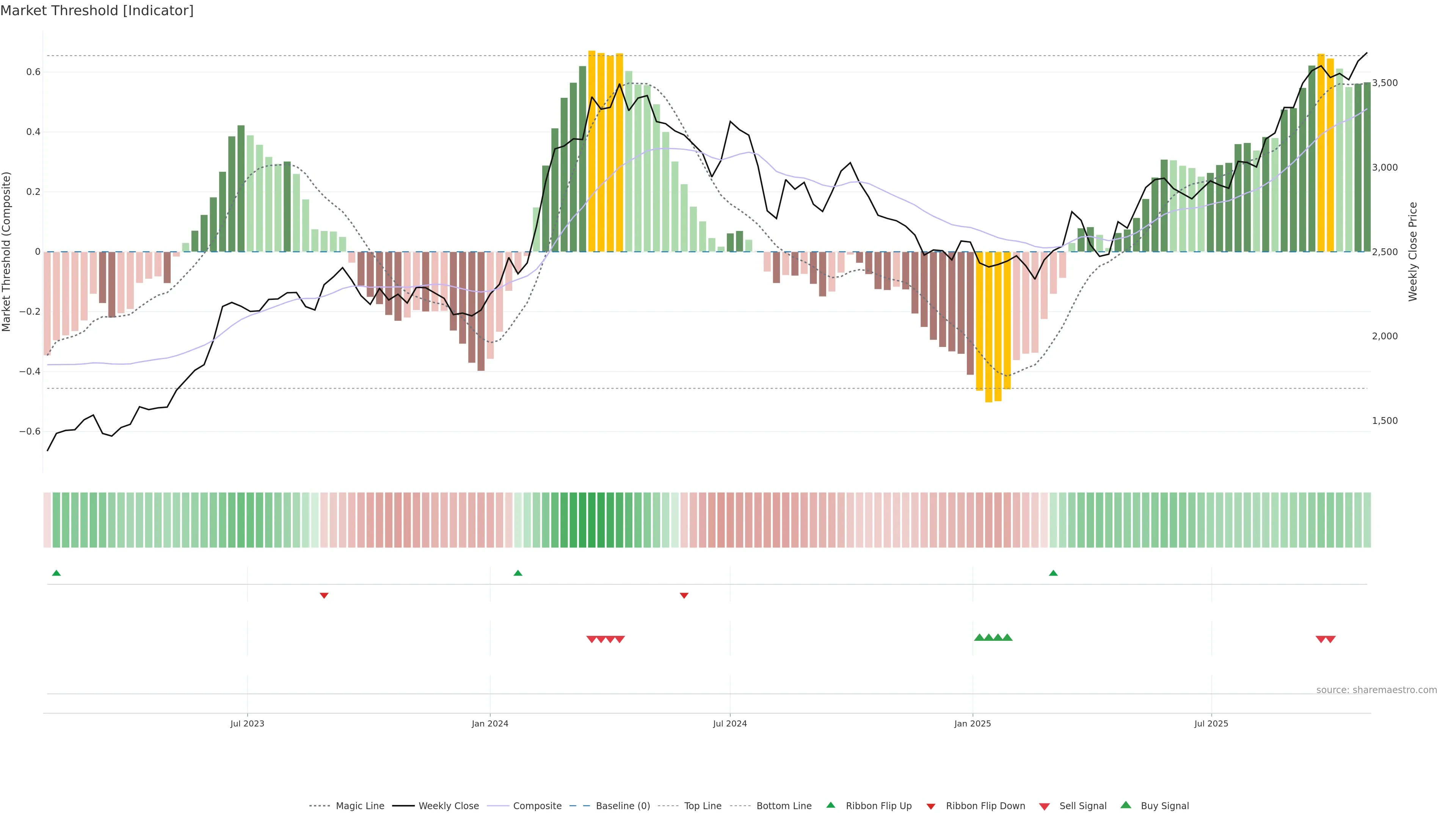
Task: Click ribbon flip-up marker after Jan 2025
Action: coord(1053,573)
